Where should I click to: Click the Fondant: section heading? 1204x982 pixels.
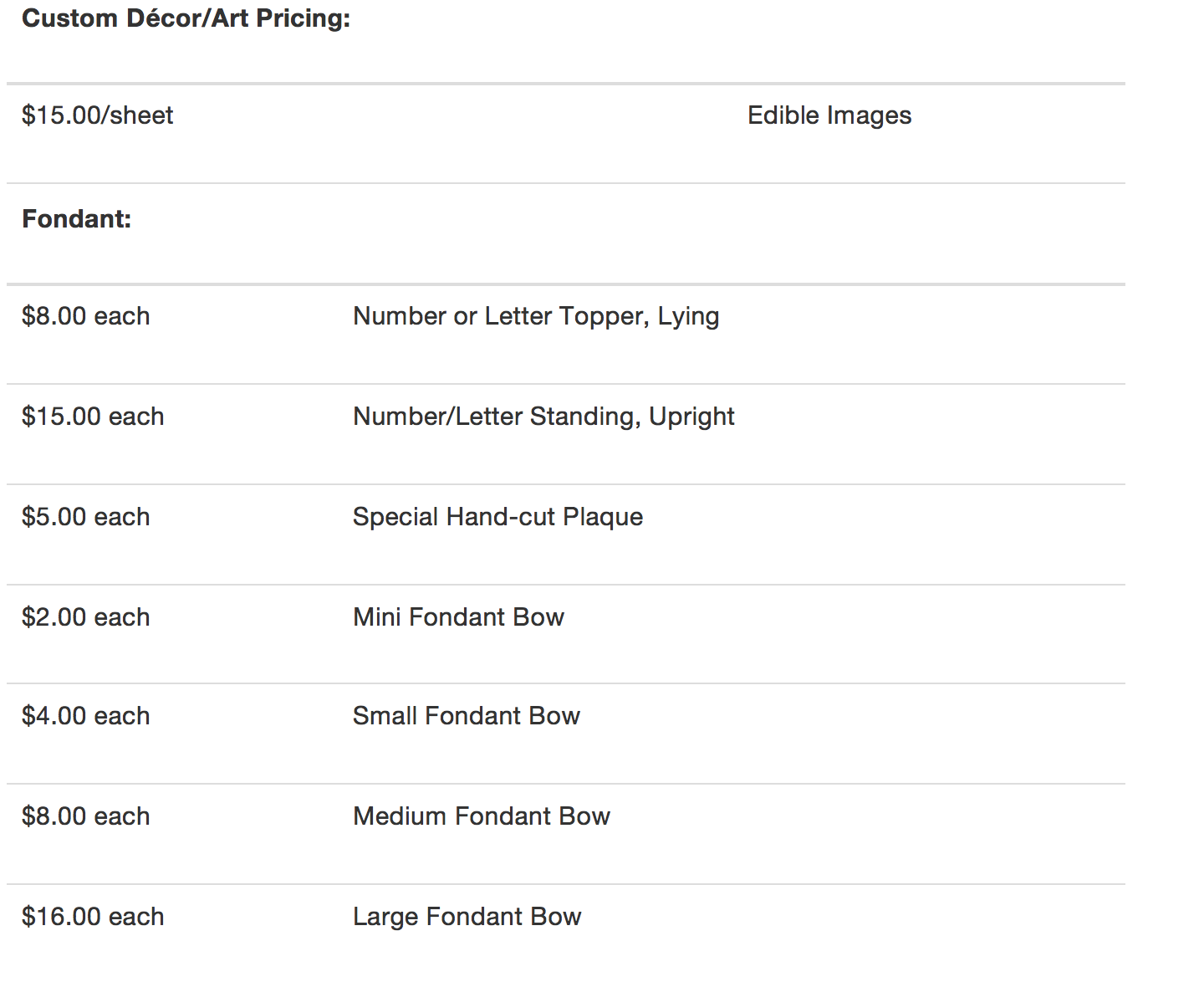77,219
